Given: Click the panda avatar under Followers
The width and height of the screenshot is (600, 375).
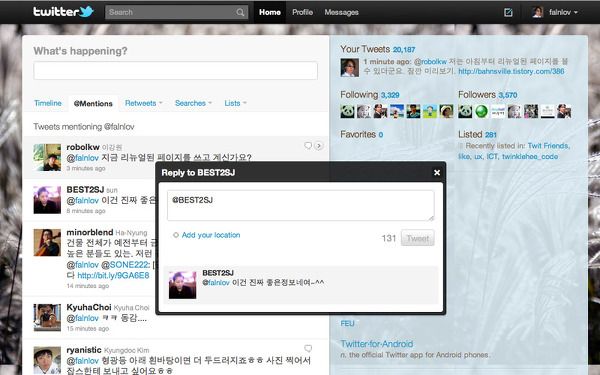Looking at the screenshot, I should coord(465,111).
